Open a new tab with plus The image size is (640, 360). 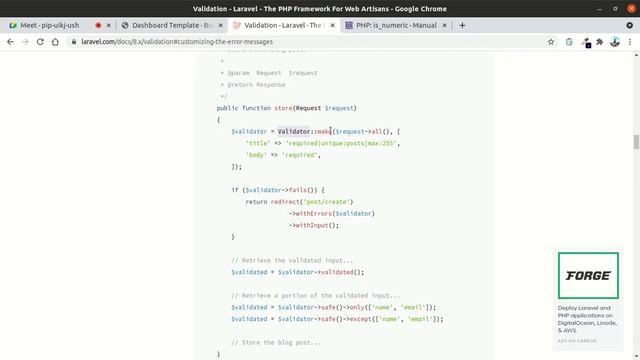[x=462, y=25]
